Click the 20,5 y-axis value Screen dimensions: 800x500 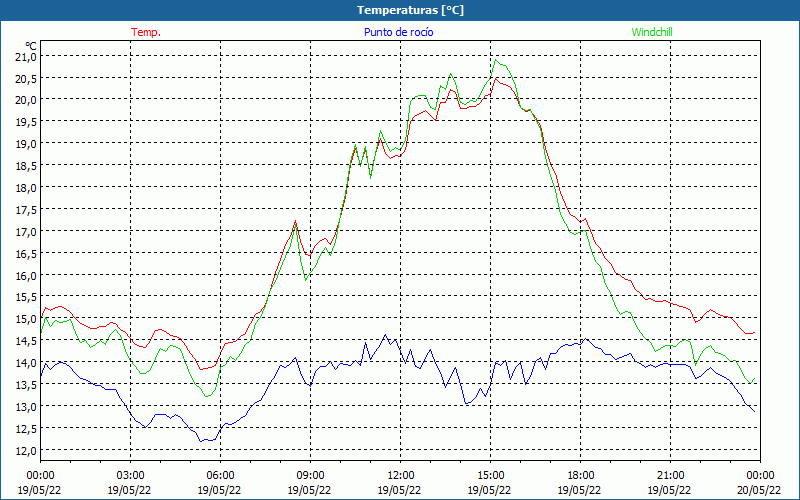pyautogui.click(x=26, y=79)
